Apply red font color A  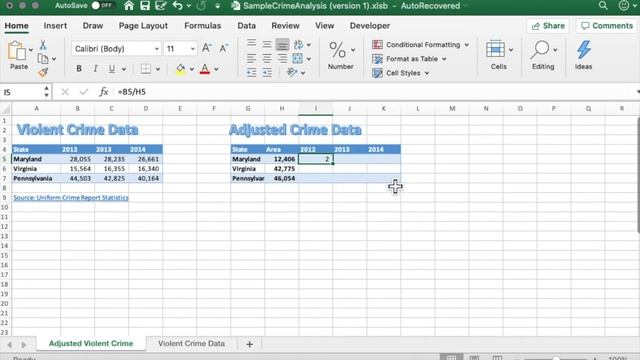(205, 69)
